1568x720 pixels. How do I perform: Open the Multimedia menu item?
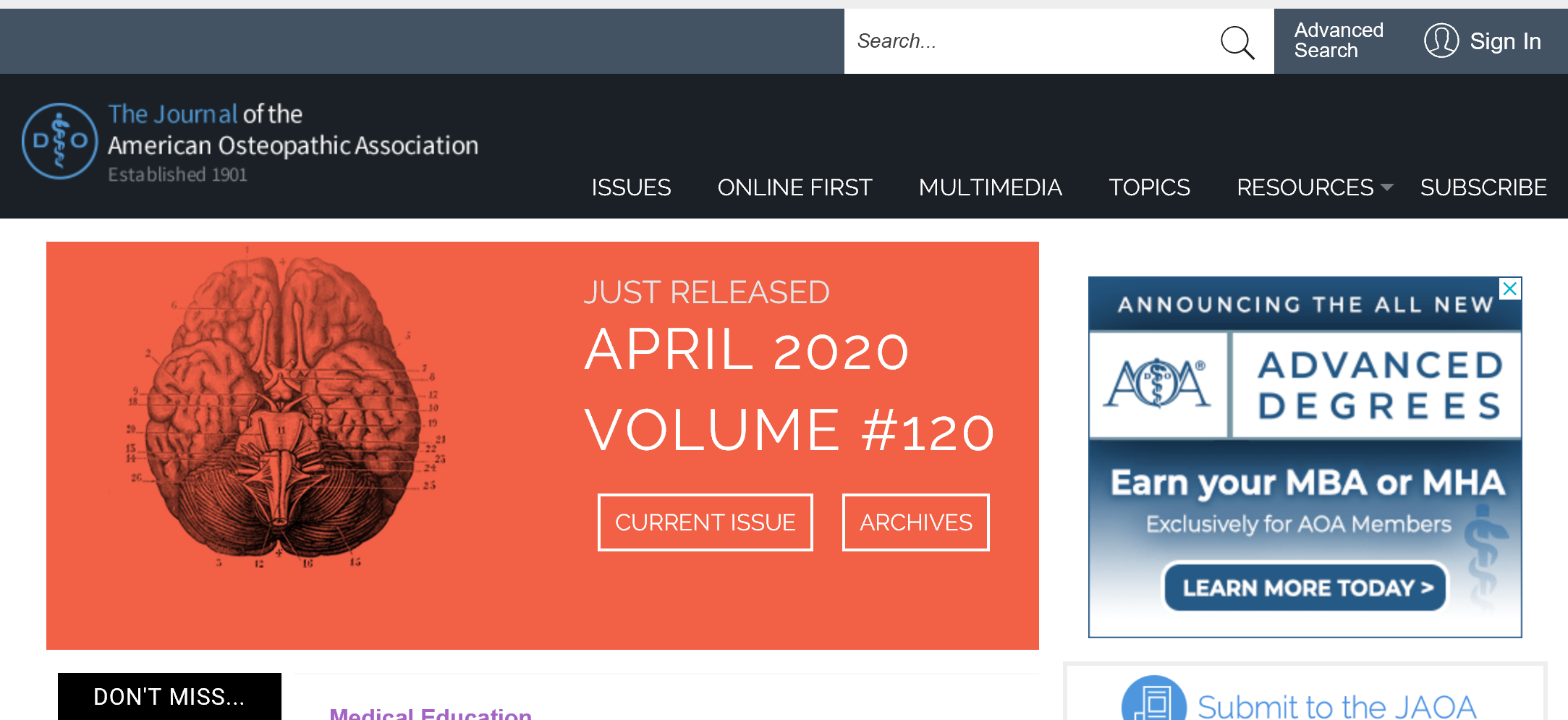coord(990,187)
